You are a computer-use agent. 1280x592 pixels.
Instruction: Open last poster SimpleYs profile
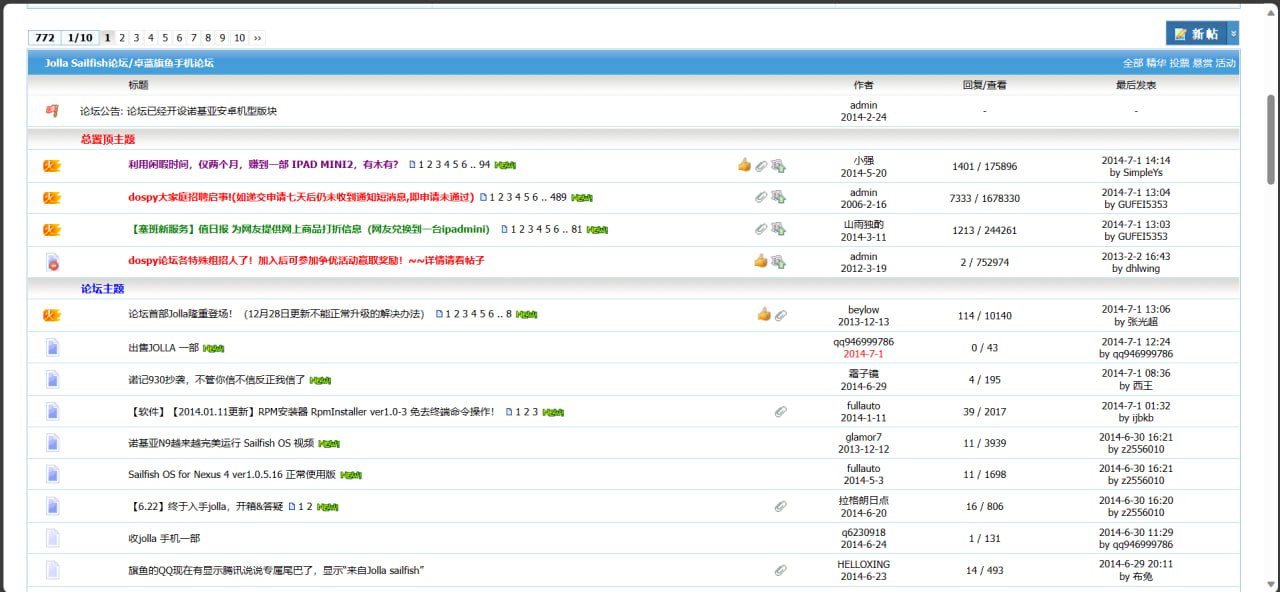click(x=1143, y=172)
